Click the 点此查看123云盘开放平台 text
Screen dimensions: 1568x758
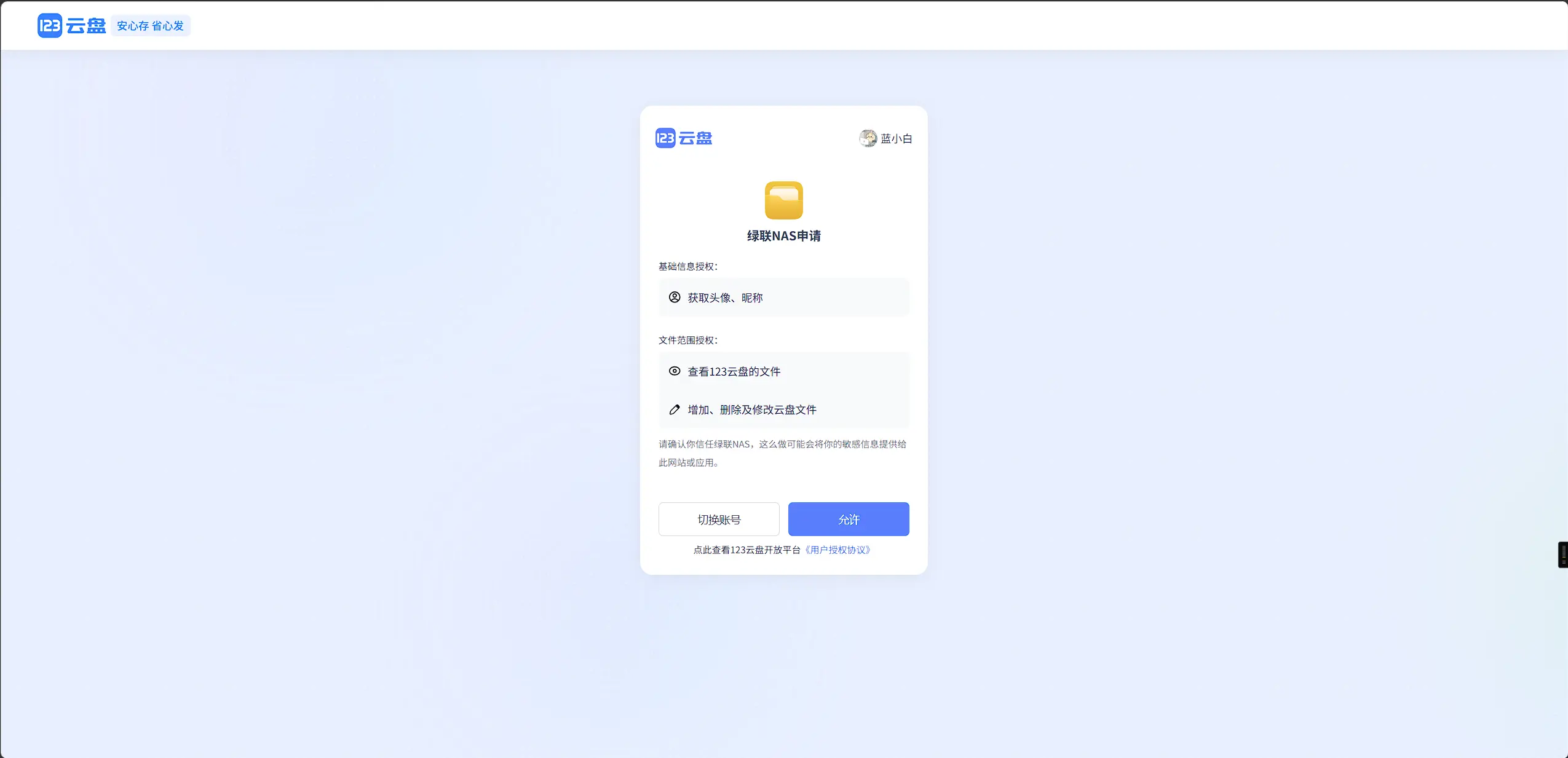click(747, 550)
